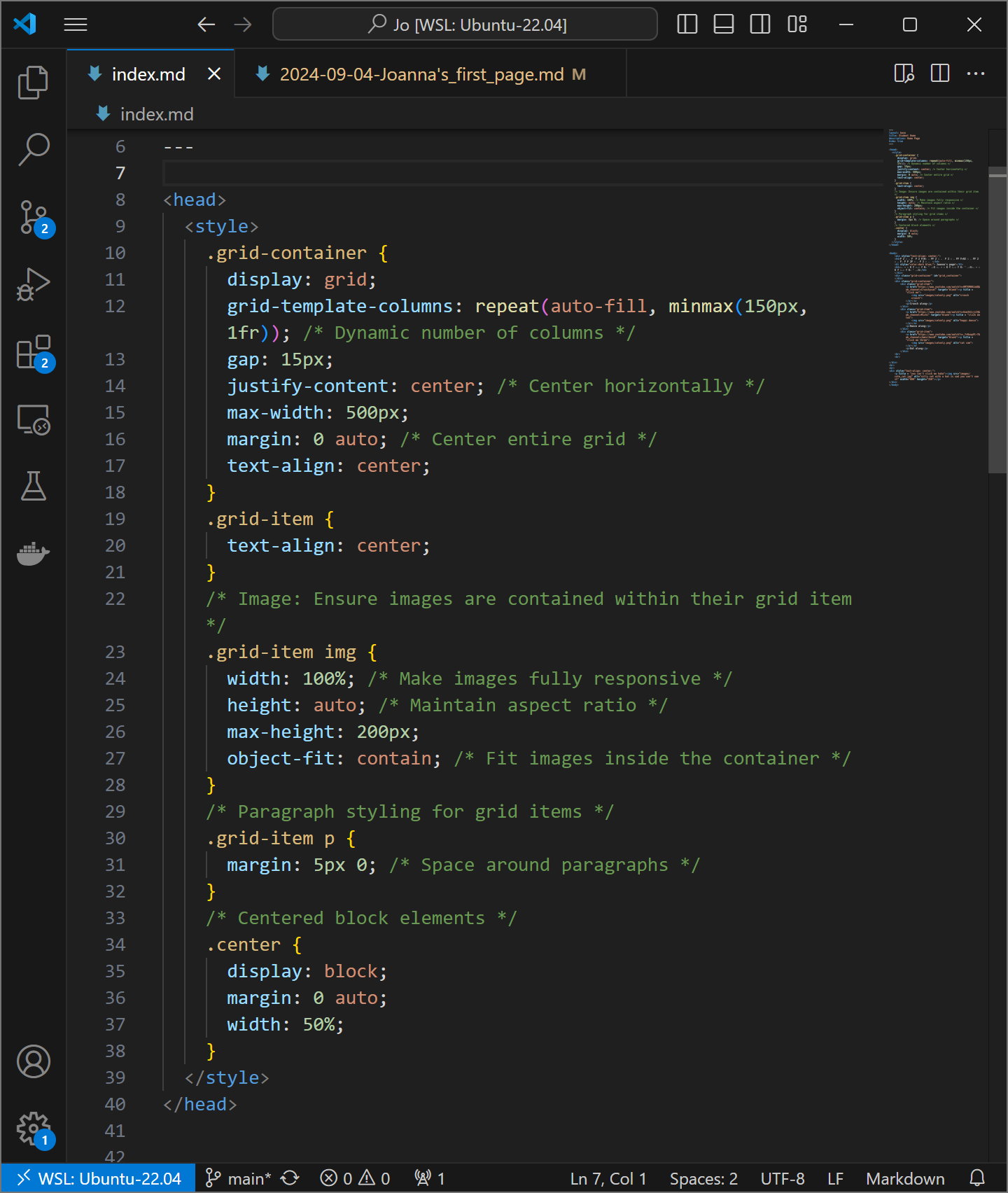Image resolution: width=1008 pixels, height=1193 pixels.
Task: Toggle the primary side bar layout
Action: coord(687,25)
